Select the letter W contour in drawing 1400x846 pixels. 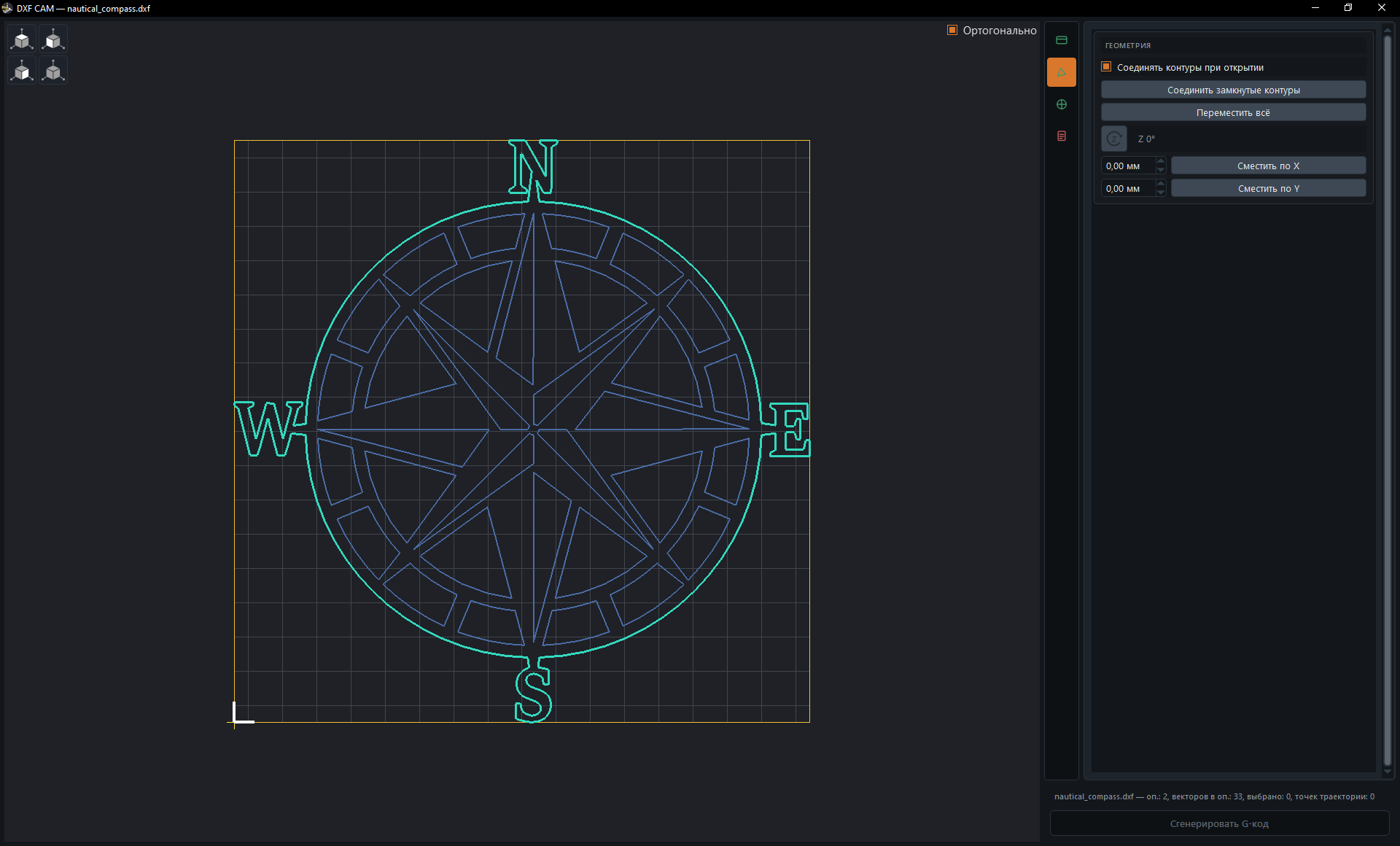coord(268,429)
